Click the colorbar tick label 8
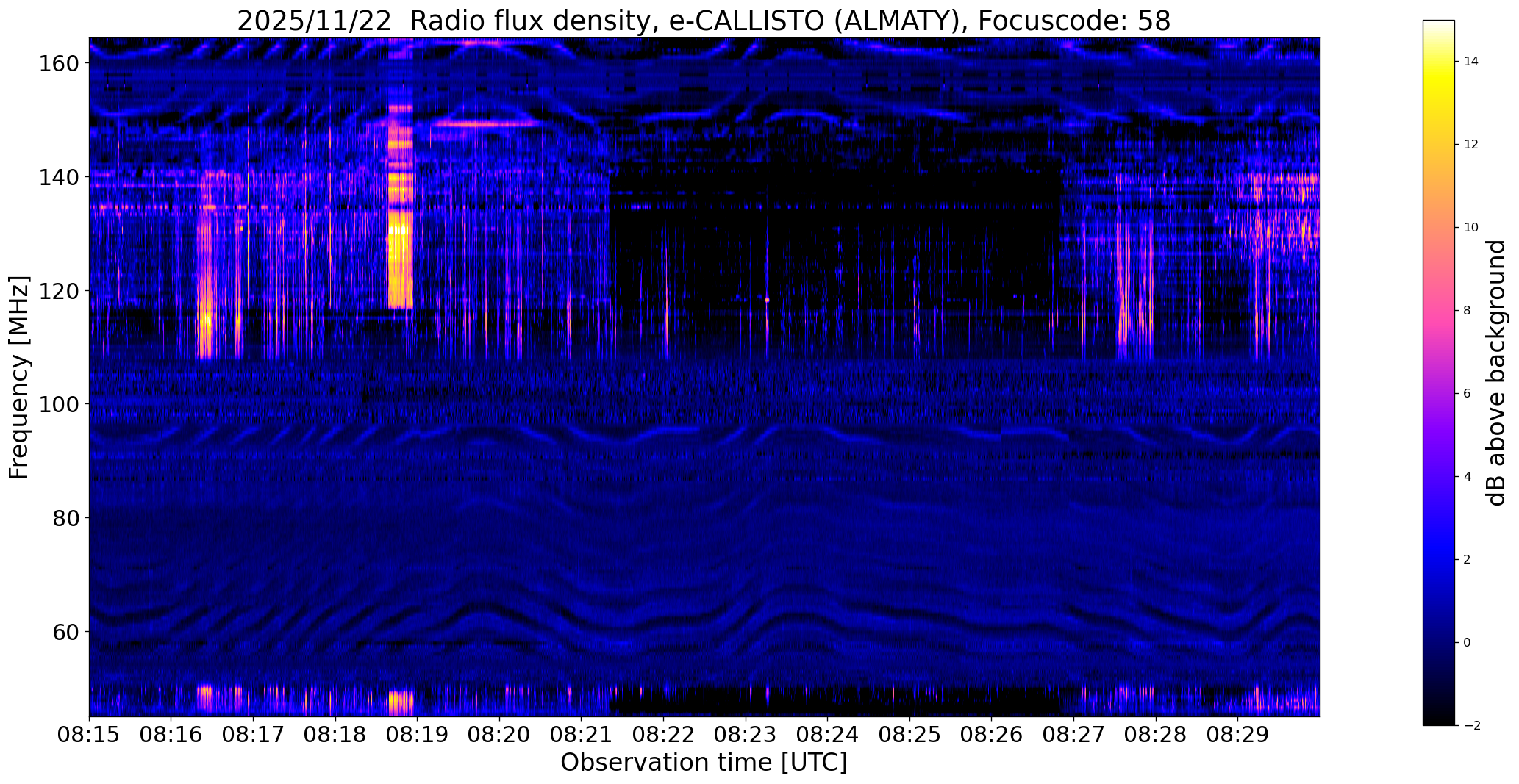Screen dimensions: 1519x784 pos(1467,311)
